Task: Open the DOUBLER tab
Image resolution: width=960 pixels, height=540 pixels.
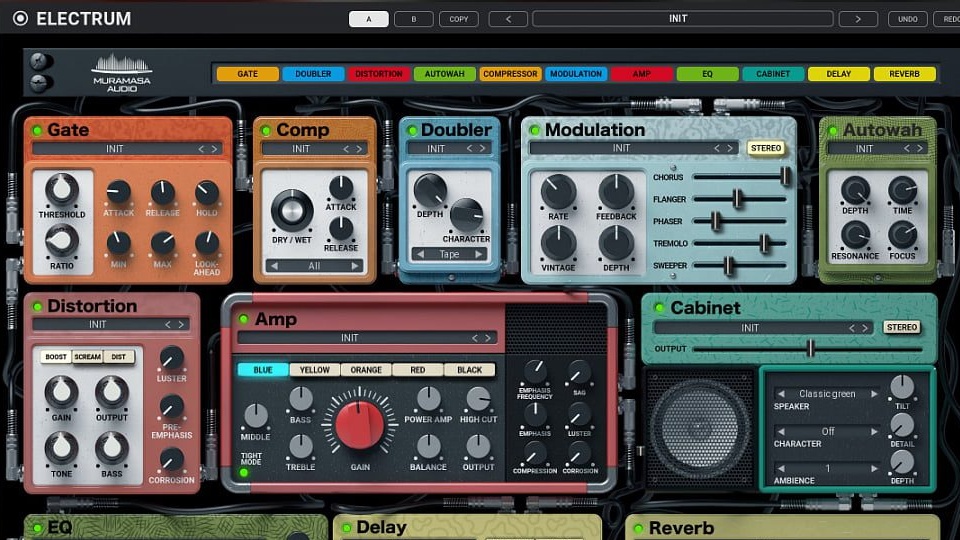Action: click(313, 73)
